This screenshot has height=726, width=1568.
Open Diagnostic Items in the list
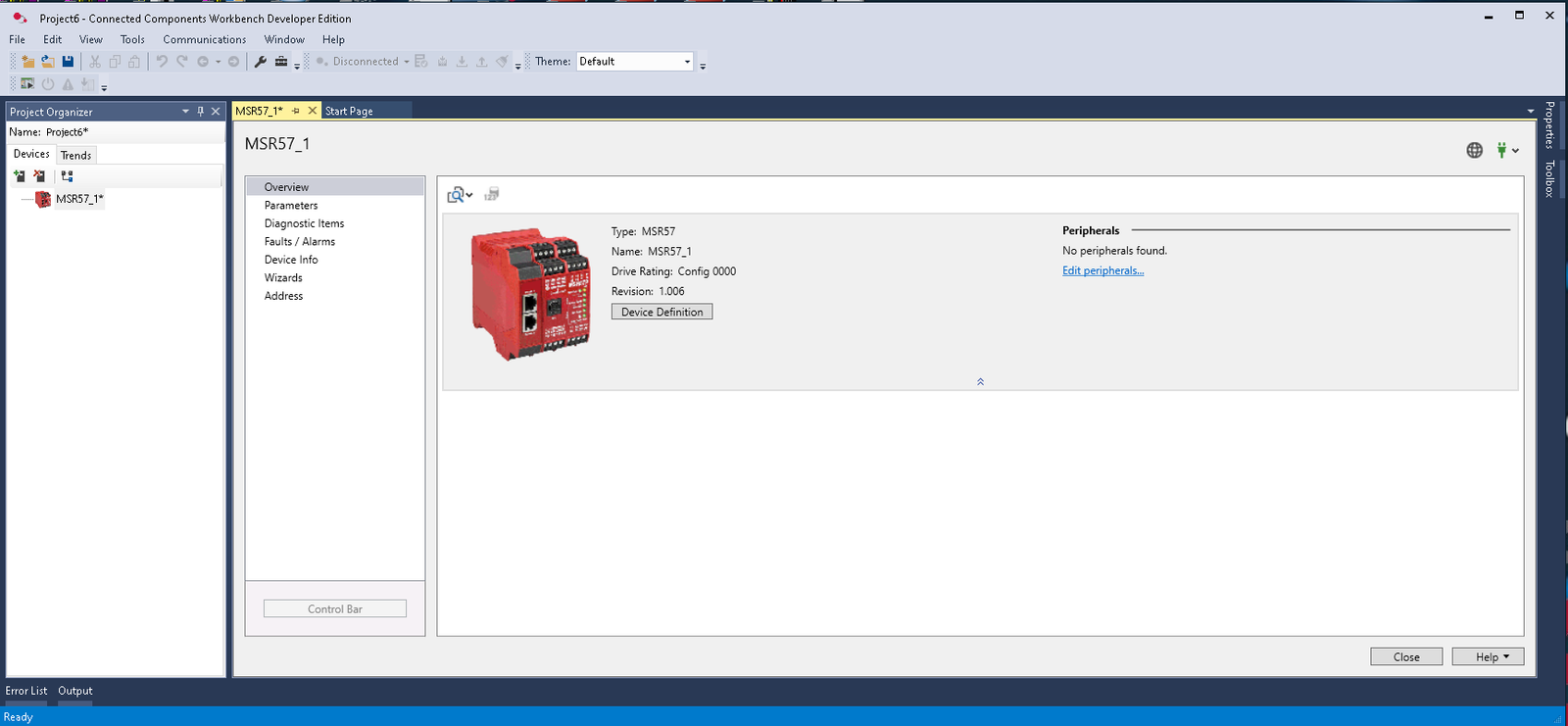pos(304,223)
